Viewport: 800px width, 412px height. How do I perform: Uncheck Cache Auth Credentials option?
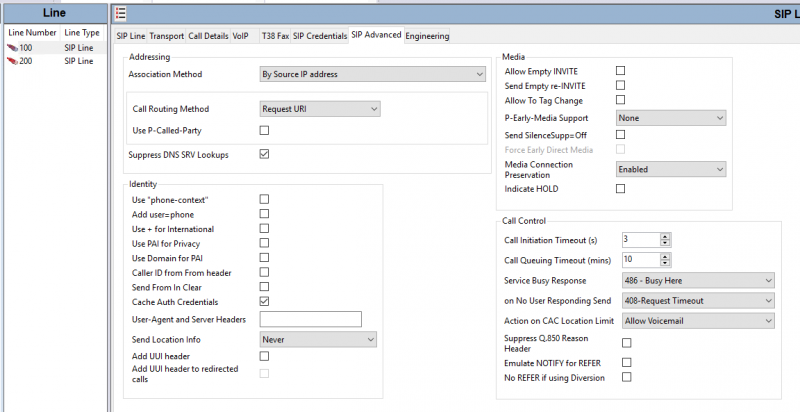264,301
